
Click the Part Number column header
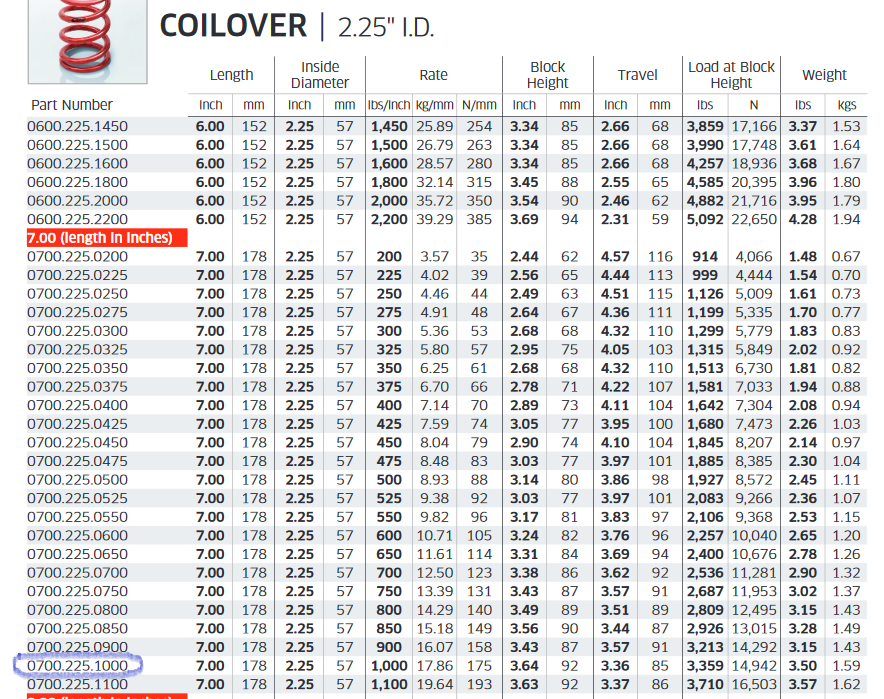coord(72,105)
